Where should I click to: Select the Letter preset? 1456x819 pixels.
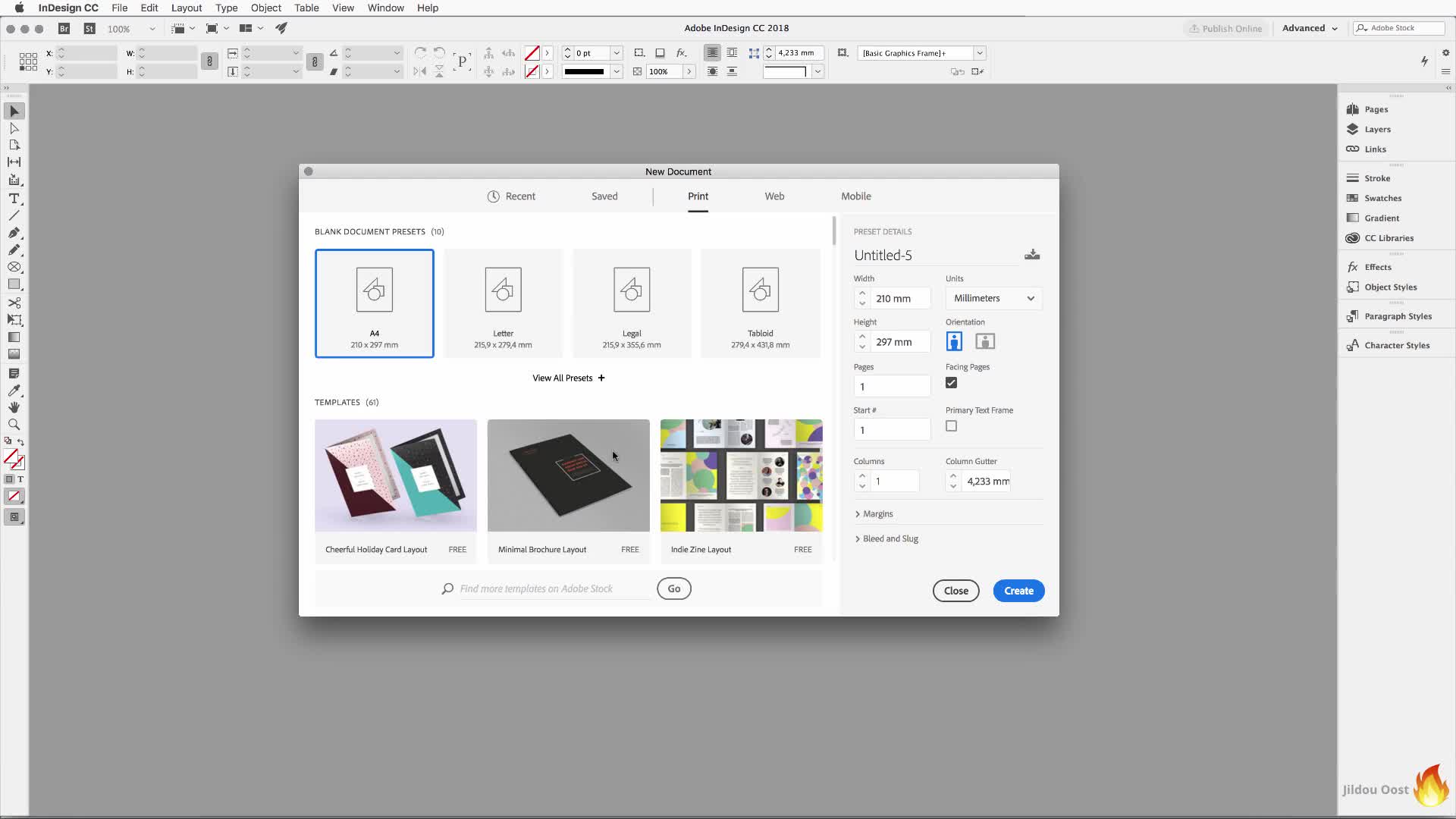503,303
